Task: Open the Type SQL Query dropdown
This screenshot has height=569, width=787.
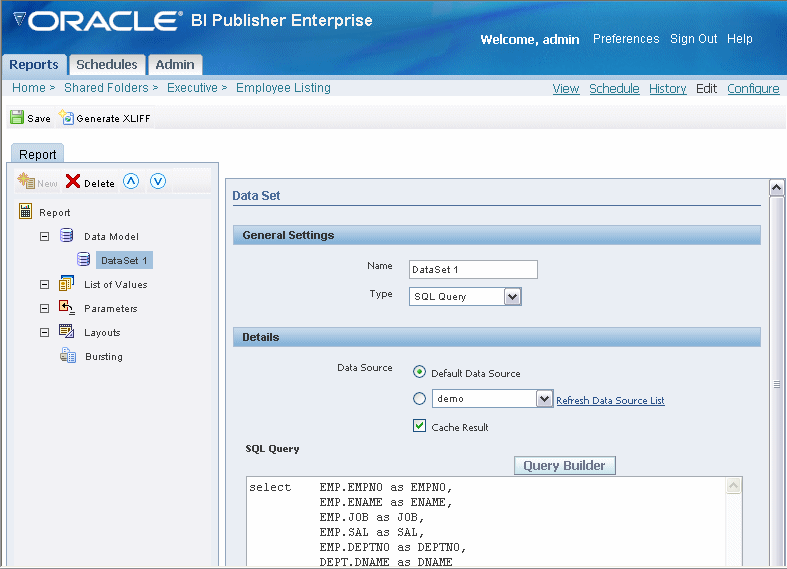Action: click(x=512, y=297)
